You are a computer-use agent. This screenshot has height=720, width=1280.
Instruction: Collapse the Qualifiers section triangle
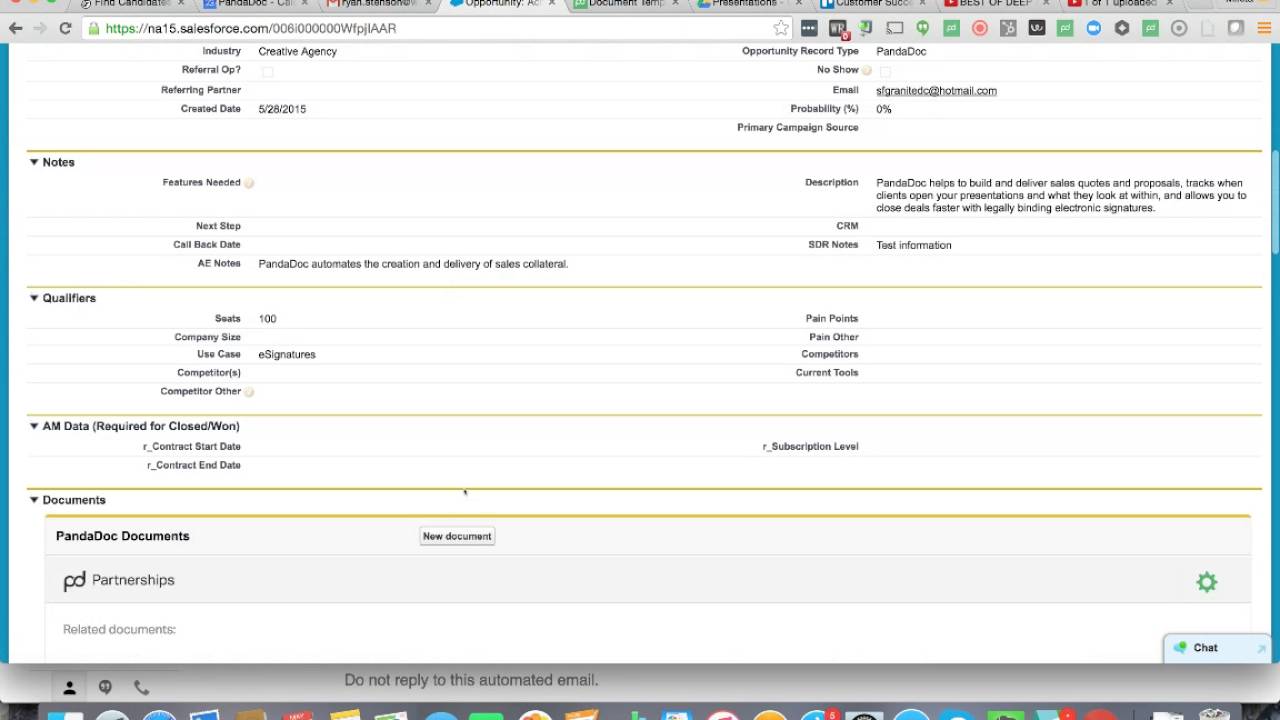point(34,298)
